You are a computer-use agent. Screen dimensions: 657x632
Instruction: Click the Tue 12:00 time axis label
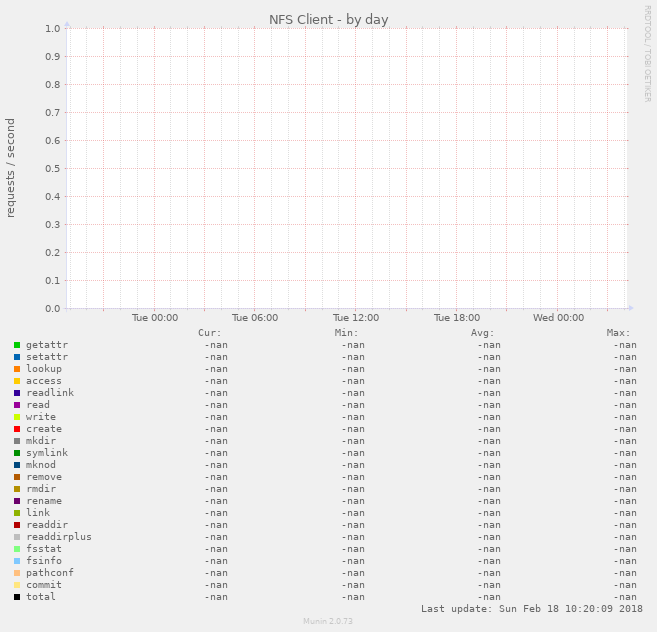356,318
